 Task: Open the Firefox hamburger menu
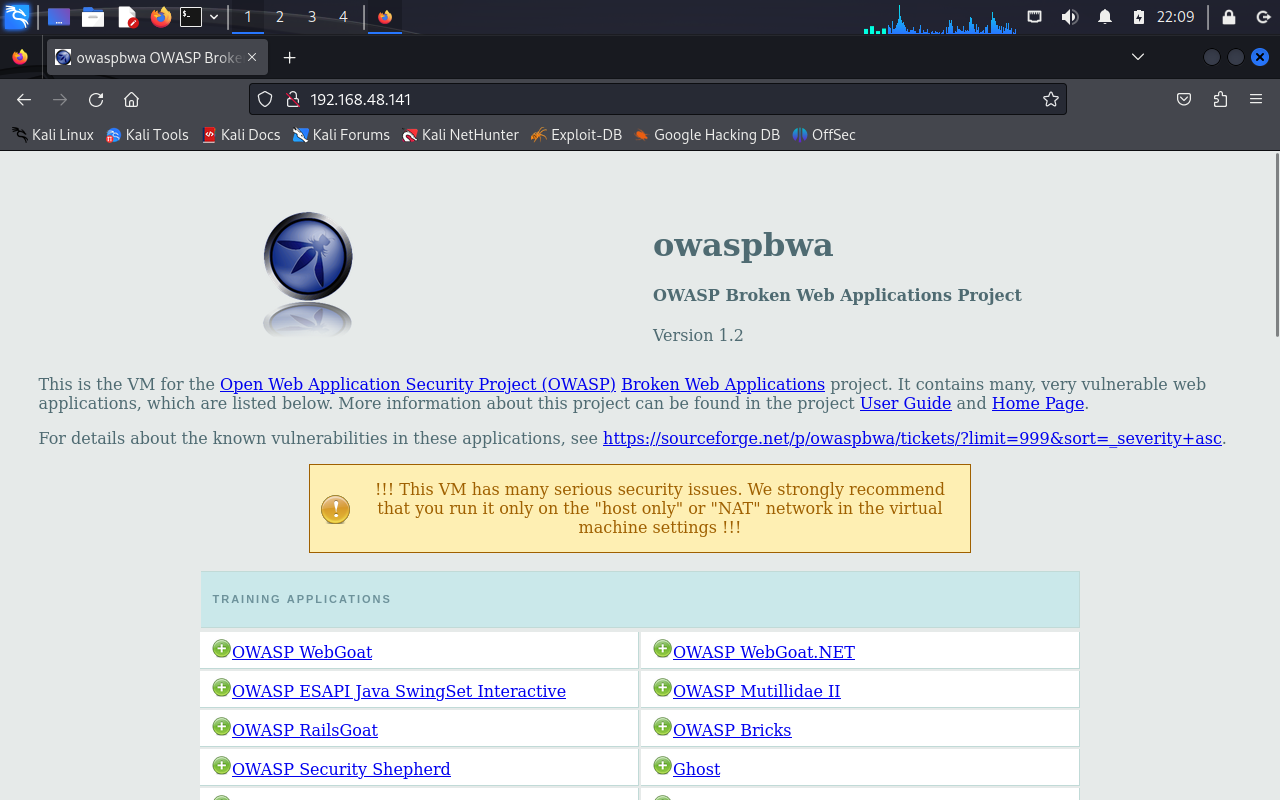click(1256, 99)
